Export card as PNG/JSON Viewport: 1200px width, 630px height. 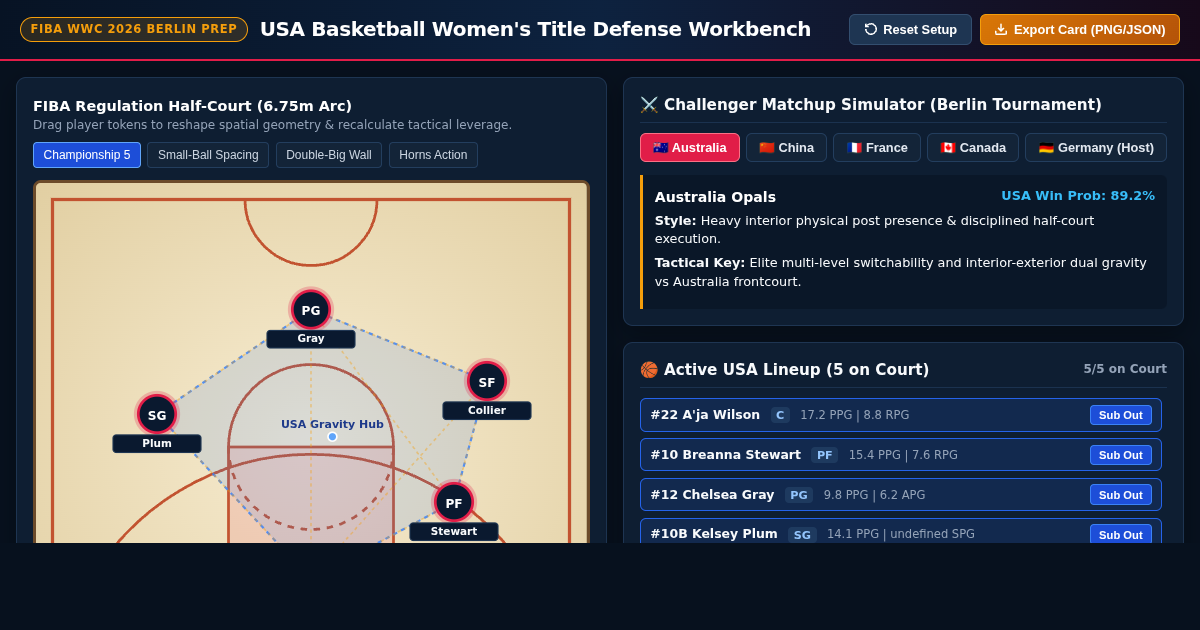pos(1080,29)
